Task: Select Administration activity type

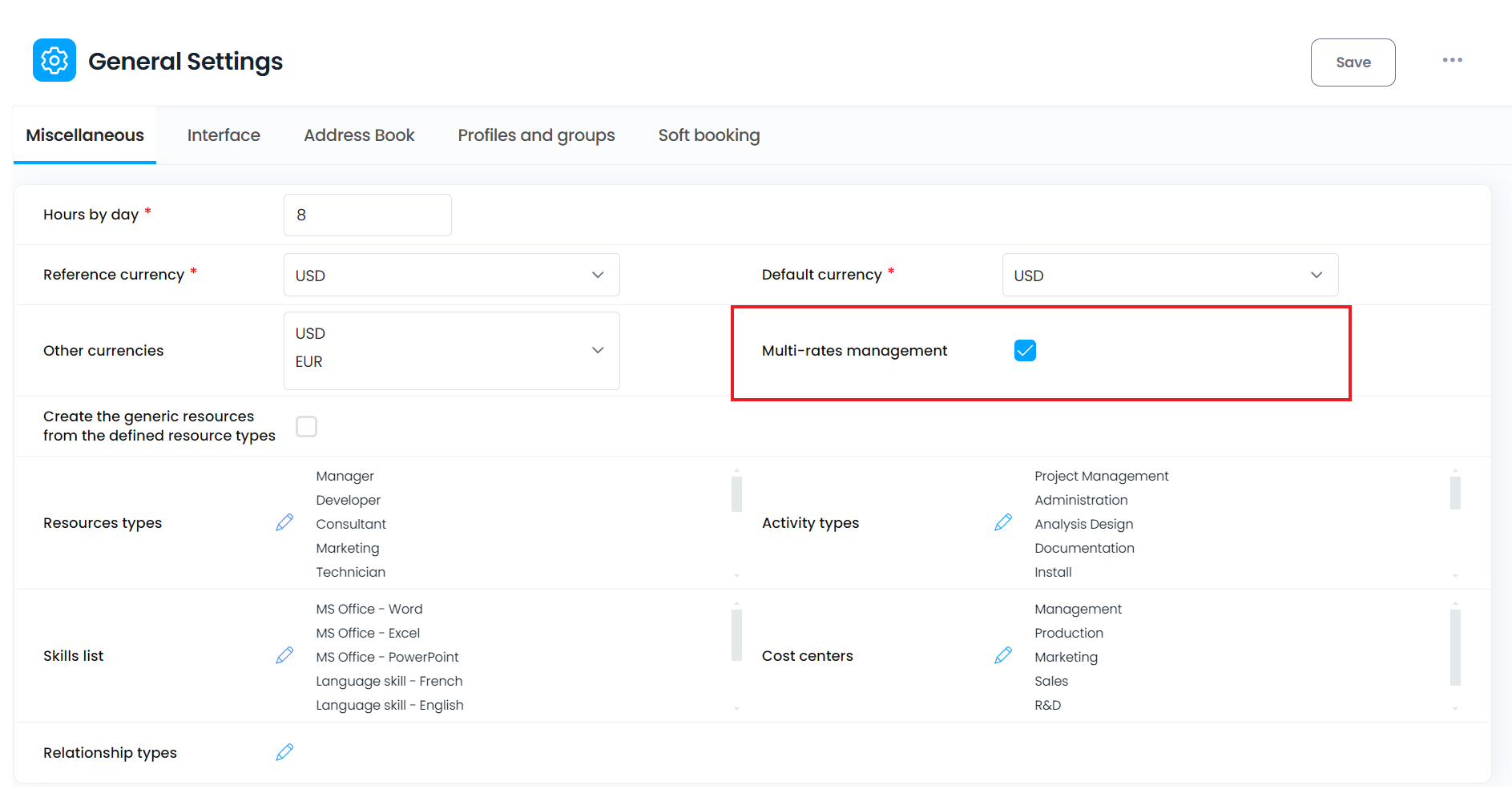Action: (1081, 500)
